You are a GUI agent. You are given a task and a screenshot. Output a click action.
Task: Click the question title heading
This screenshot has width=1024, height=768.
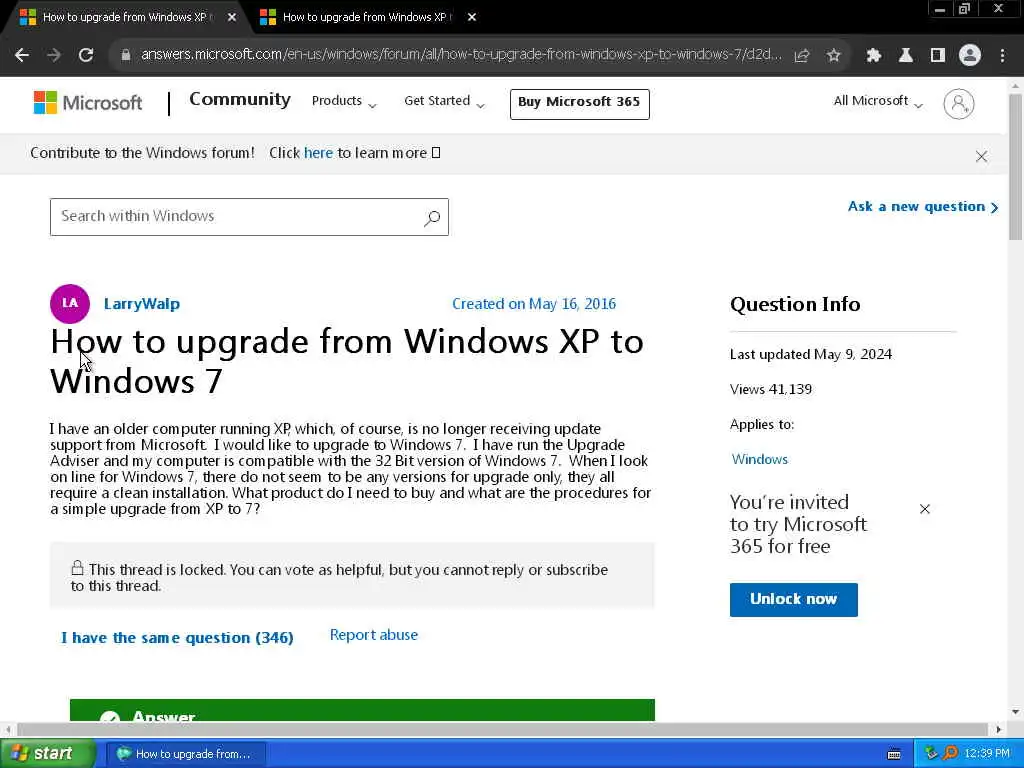(x=347, y=361)
